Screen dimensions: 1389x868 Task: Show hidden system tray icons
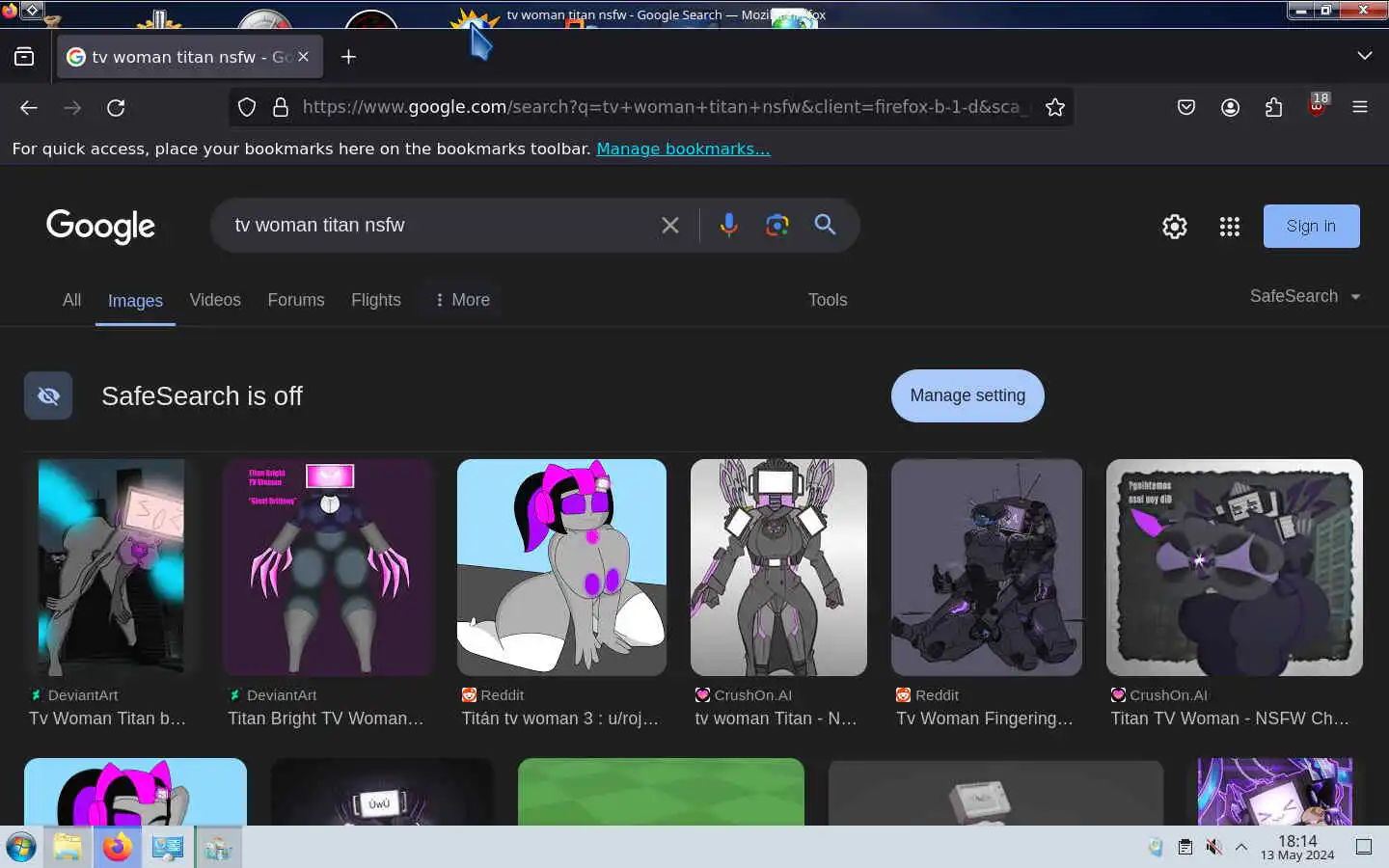point(1241,847)
